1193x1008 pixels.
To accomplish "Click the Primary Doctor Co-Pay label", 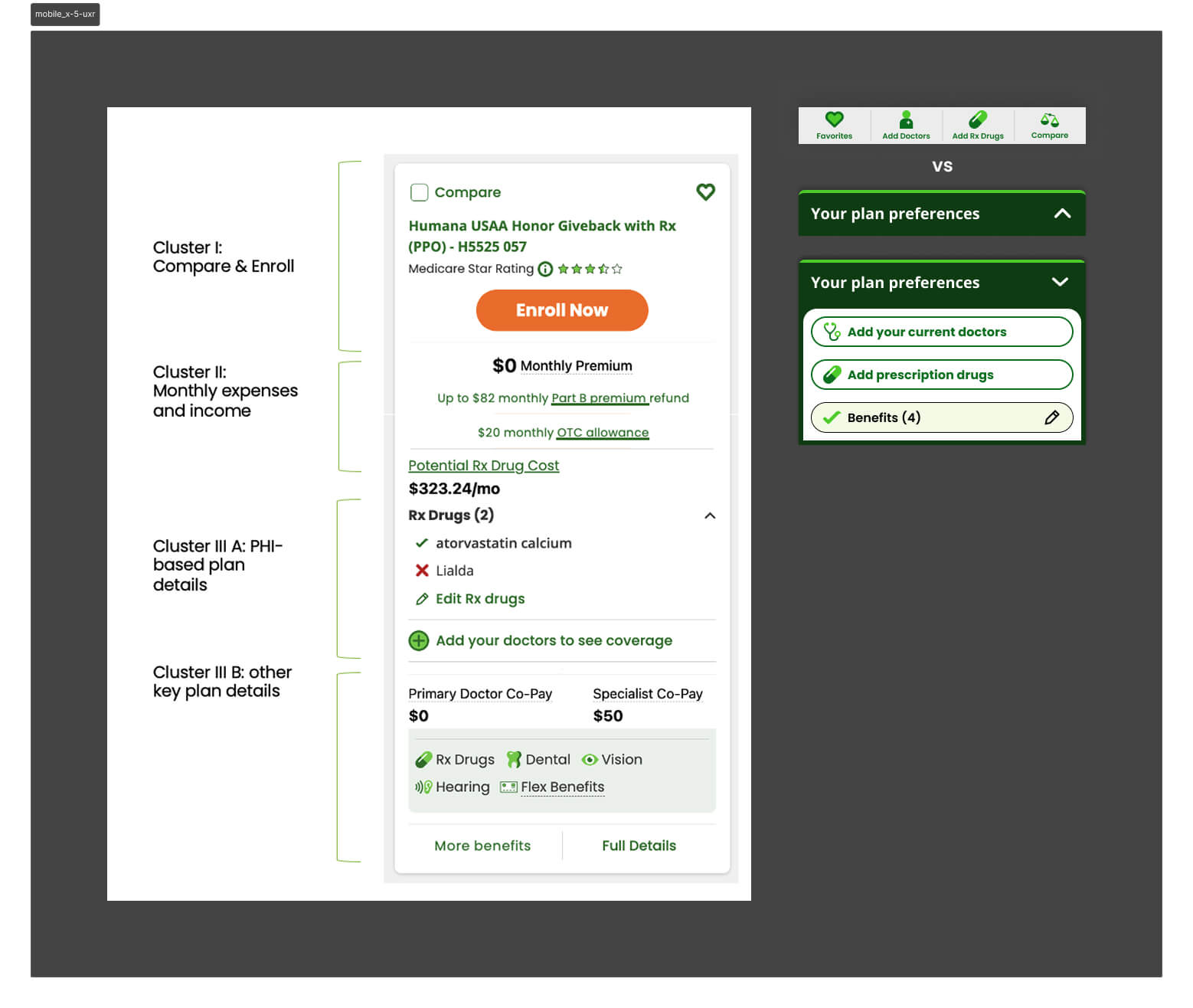I will [x=480, y=694].
